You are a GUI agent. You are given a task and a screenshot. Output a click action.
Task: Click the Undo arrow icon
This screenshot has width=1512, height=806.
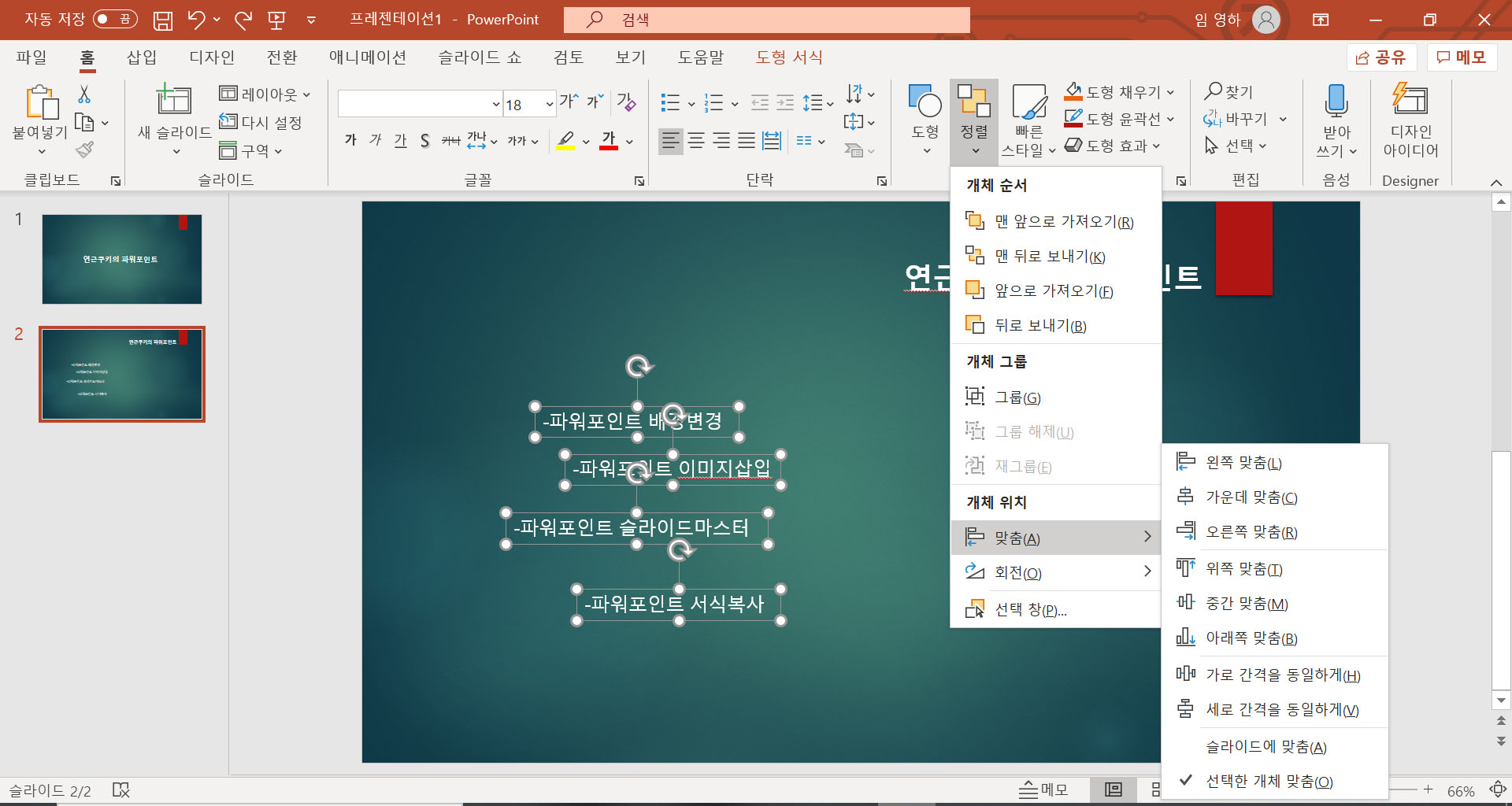196,20
